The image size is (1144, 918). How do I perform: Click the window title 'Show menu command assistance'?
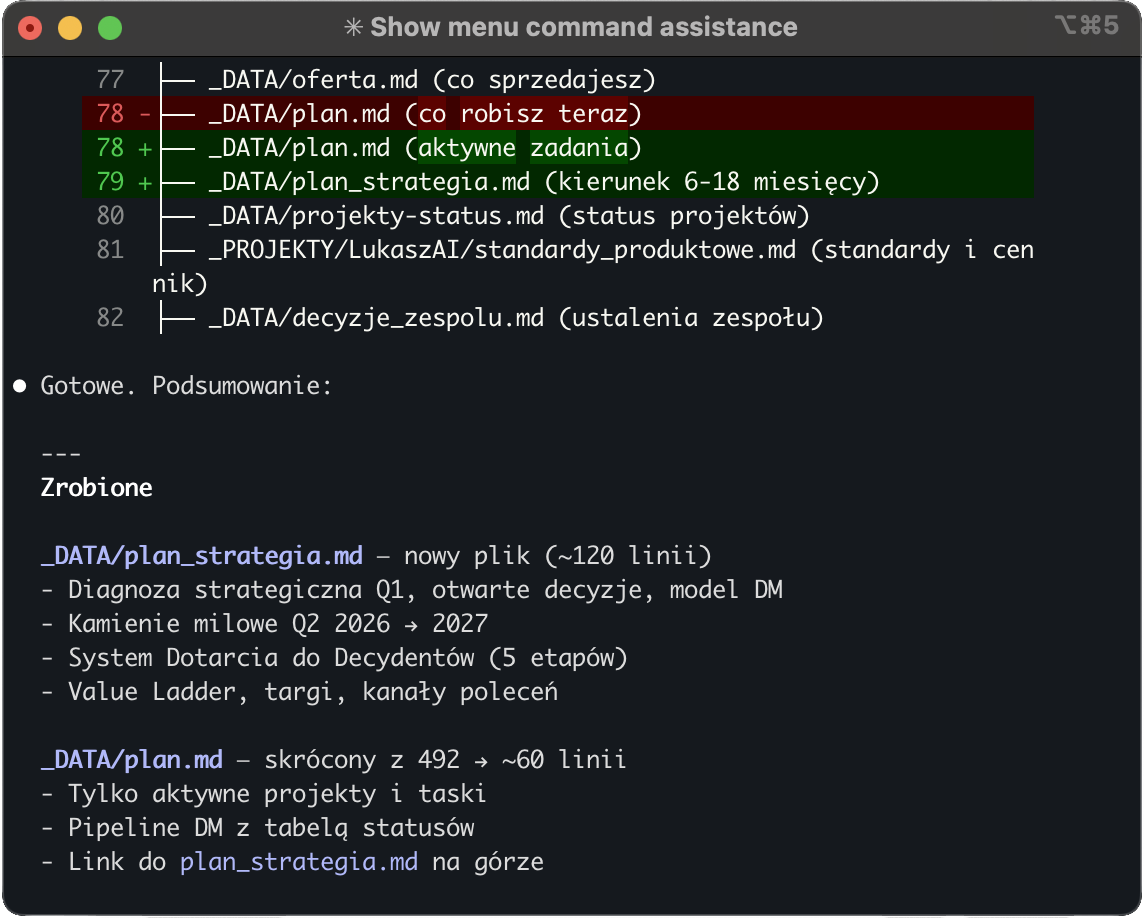click(584, 27)
